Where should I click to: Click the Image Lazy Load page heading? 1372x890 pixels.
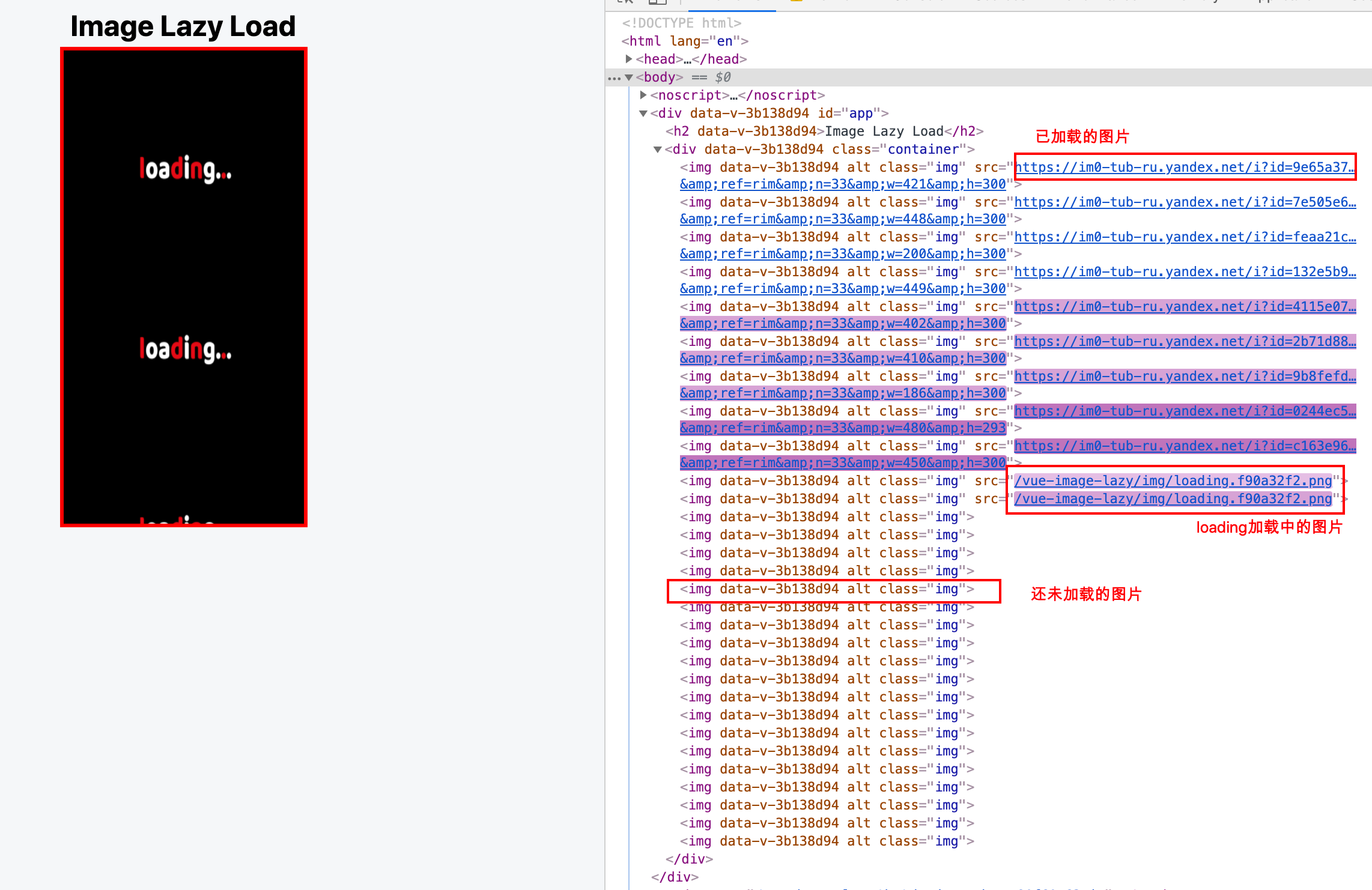click(183, 26)
